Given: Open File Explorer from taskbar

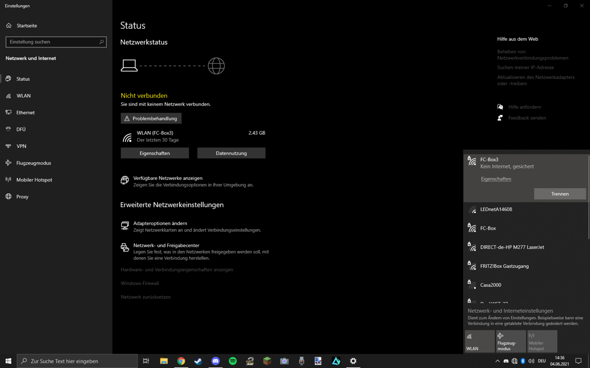Looking at the screenshot, I should tap(164, 361).
